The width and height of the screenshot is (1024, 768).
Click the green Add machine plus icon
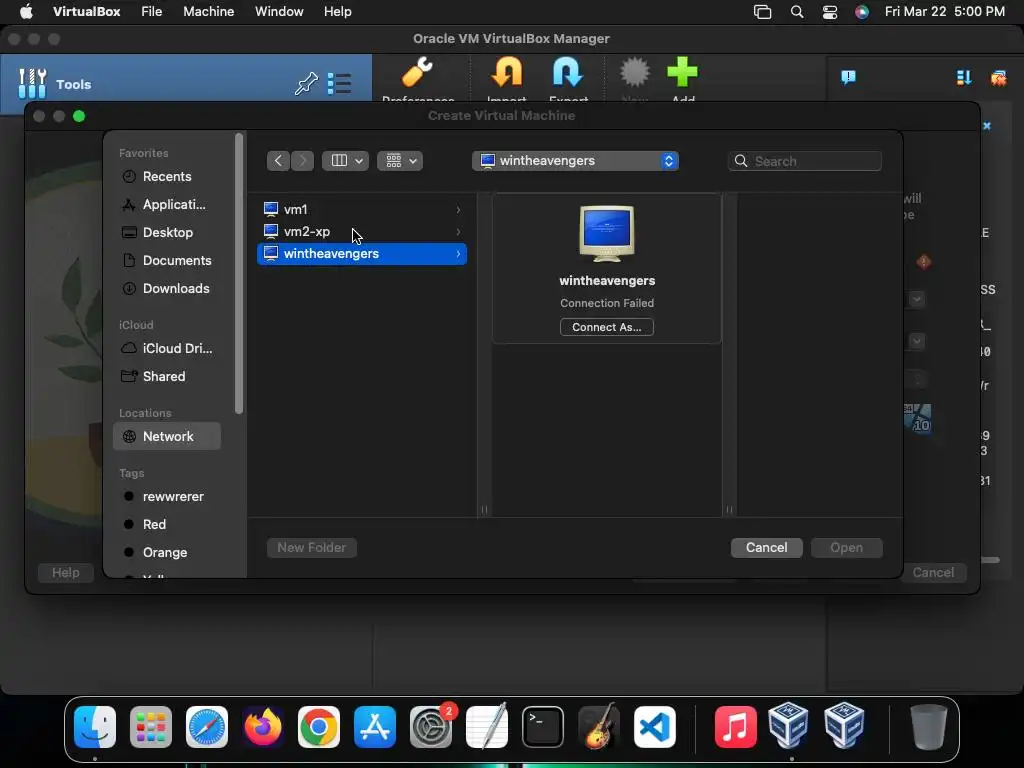[x=682, y=72]
